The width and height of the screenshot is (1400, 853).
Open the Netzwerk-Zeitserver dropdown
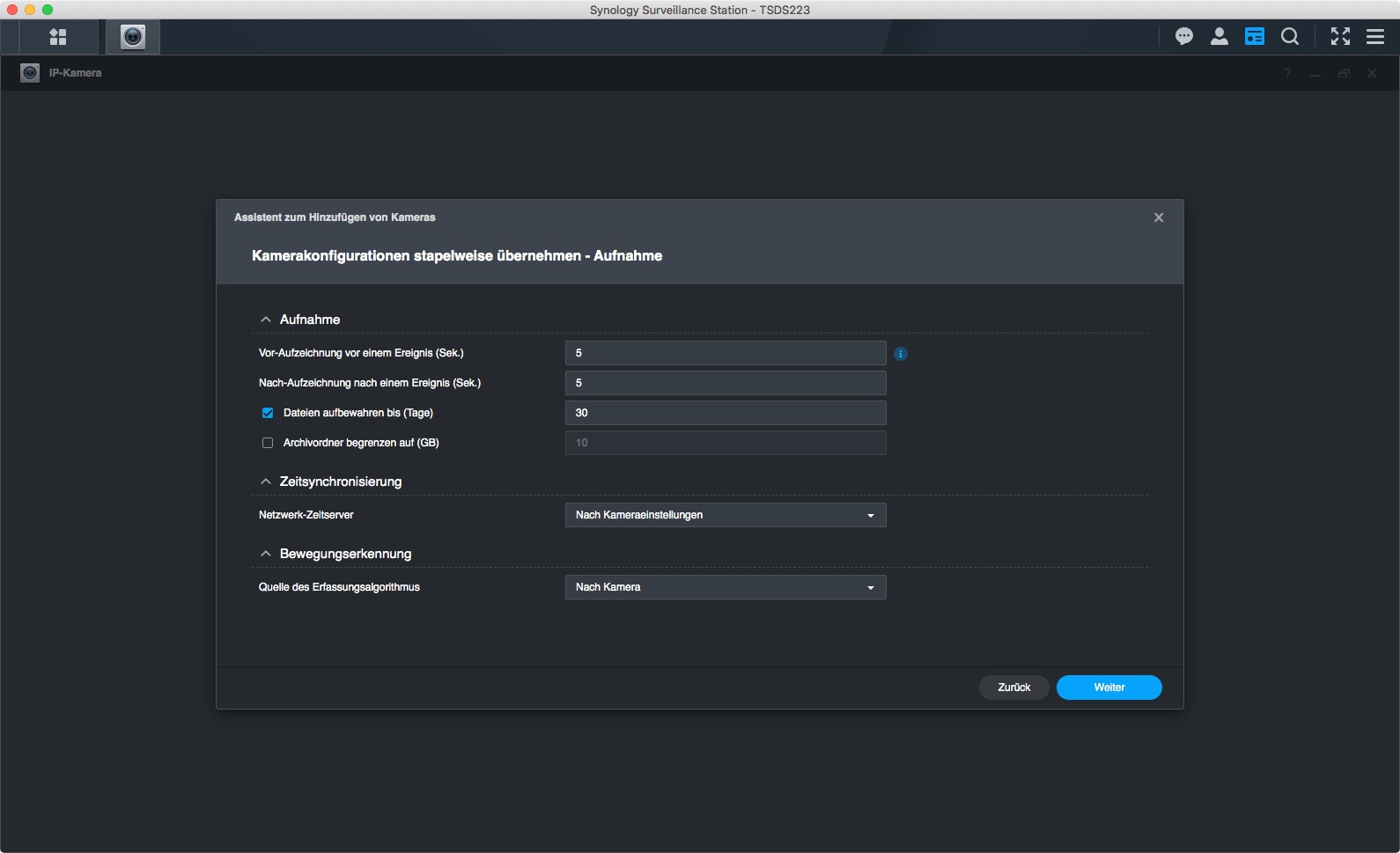pyautogui.click(x=725, y=515)
